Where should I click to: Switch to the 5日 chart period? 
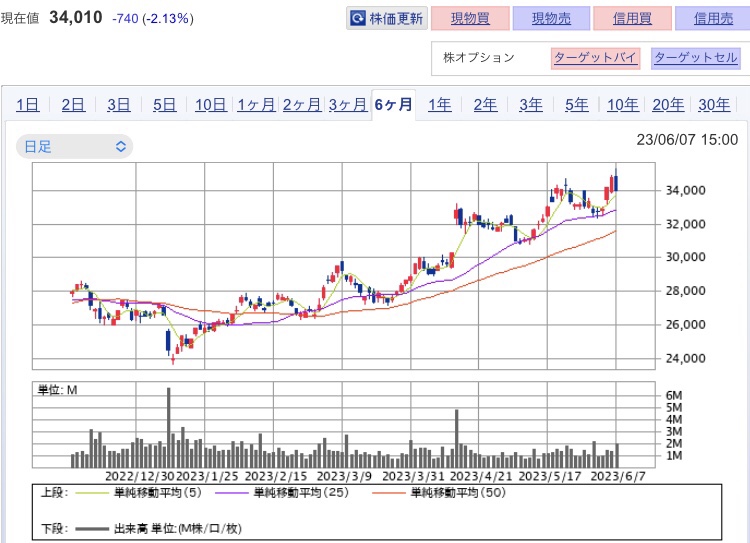[x=165, y=104]
